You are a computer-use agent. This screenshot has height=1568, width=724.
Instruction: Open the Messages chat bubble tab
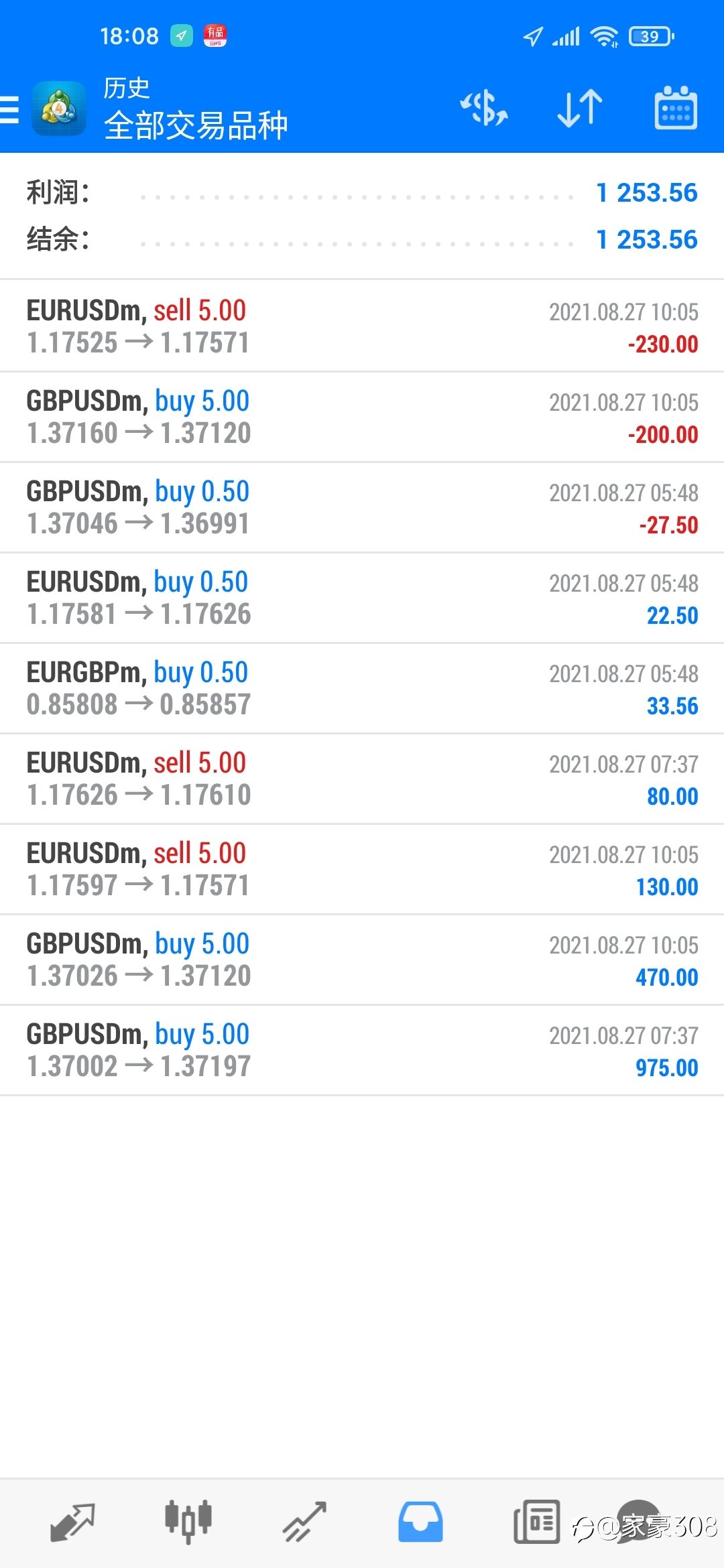(639, 1521)
